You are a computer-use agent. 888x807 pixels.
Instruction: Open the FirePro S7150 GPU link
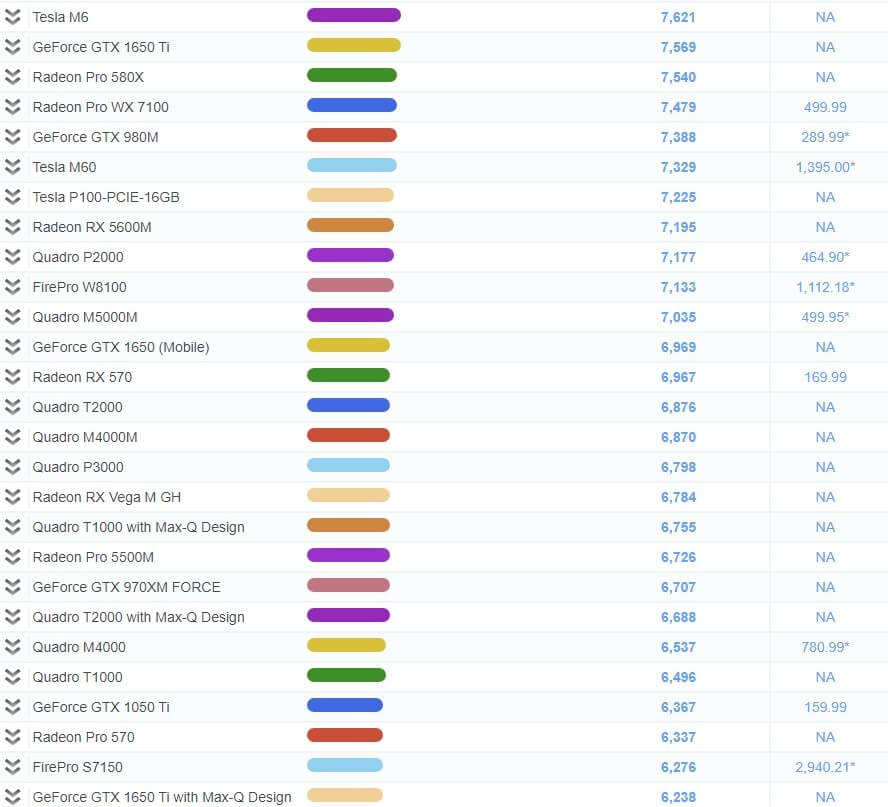coord(78,768)
